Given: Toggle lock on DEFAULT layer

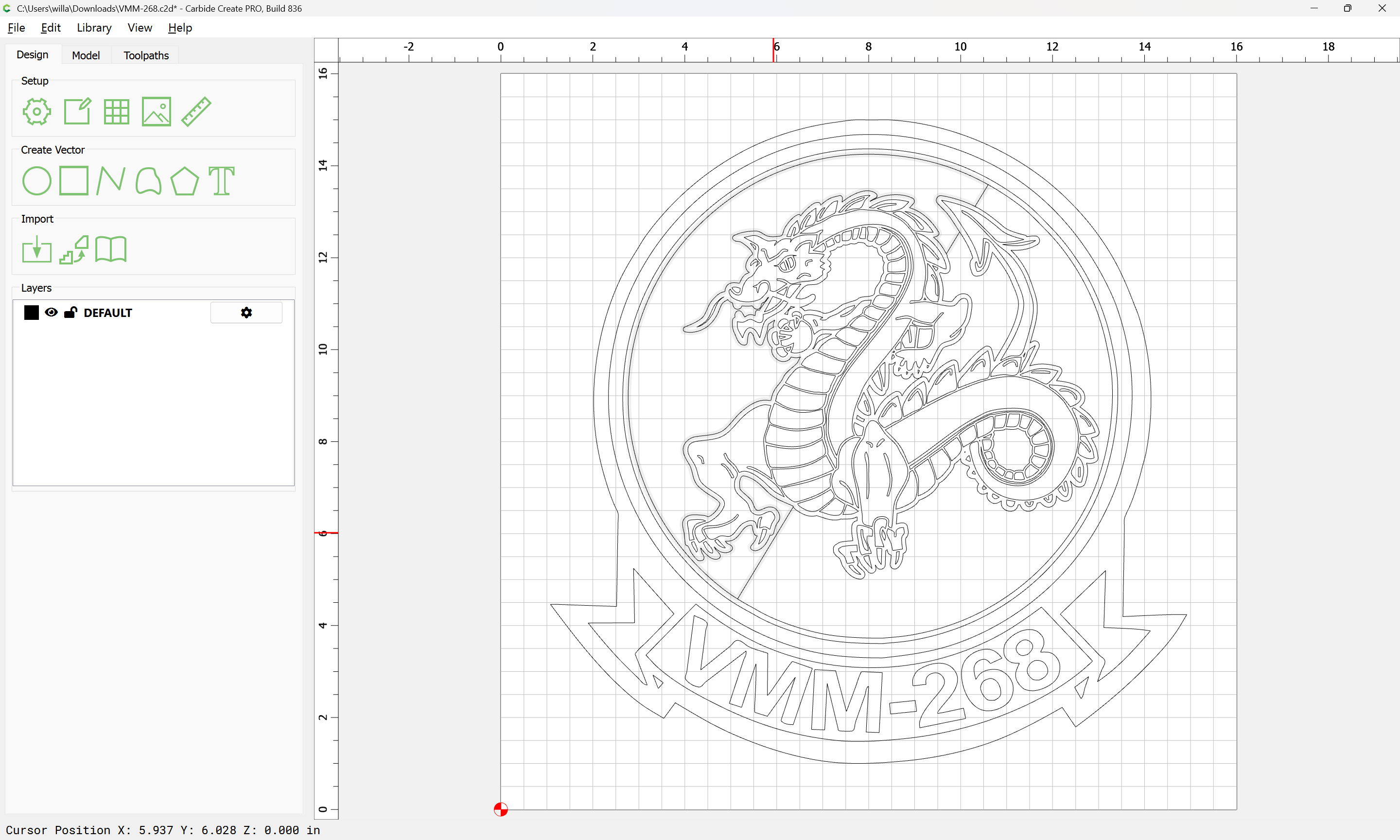Looking at the screenshot, I should 70,313.
